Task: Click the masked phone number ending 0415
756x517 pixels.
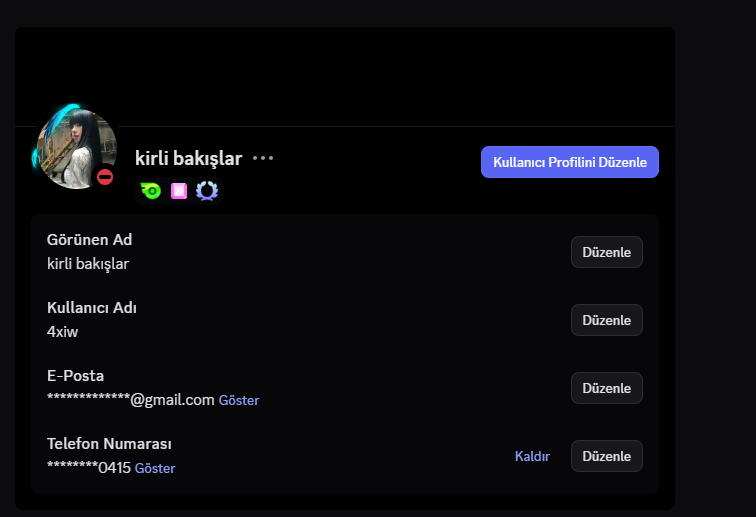Action: (89, 468)
